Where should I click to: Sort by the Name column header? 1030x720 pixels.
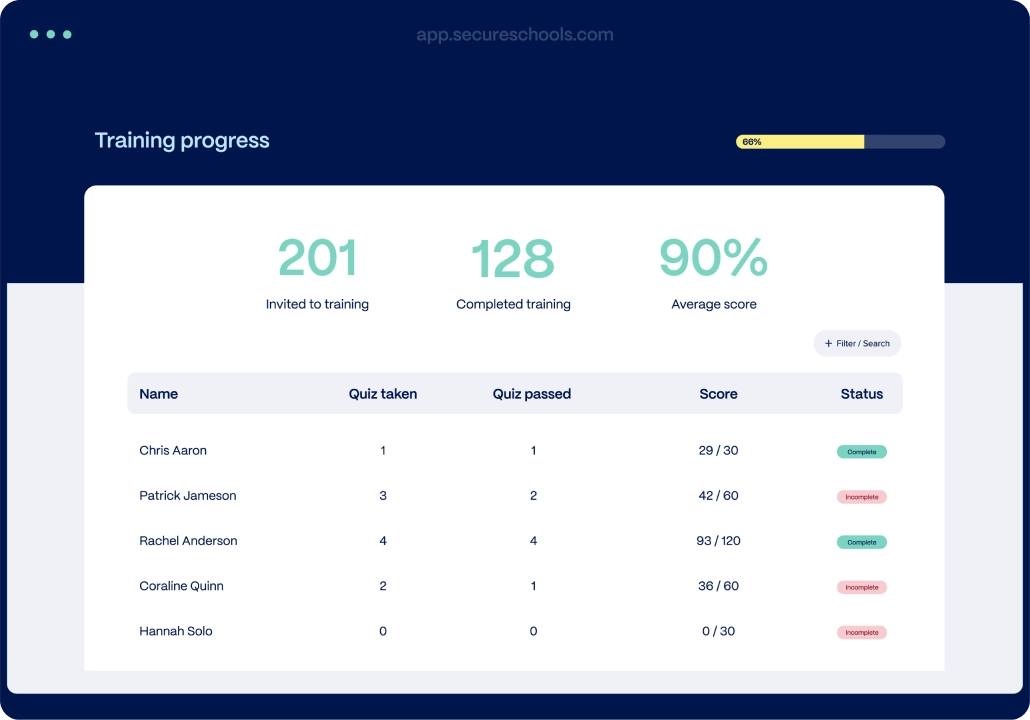(158, 394)
